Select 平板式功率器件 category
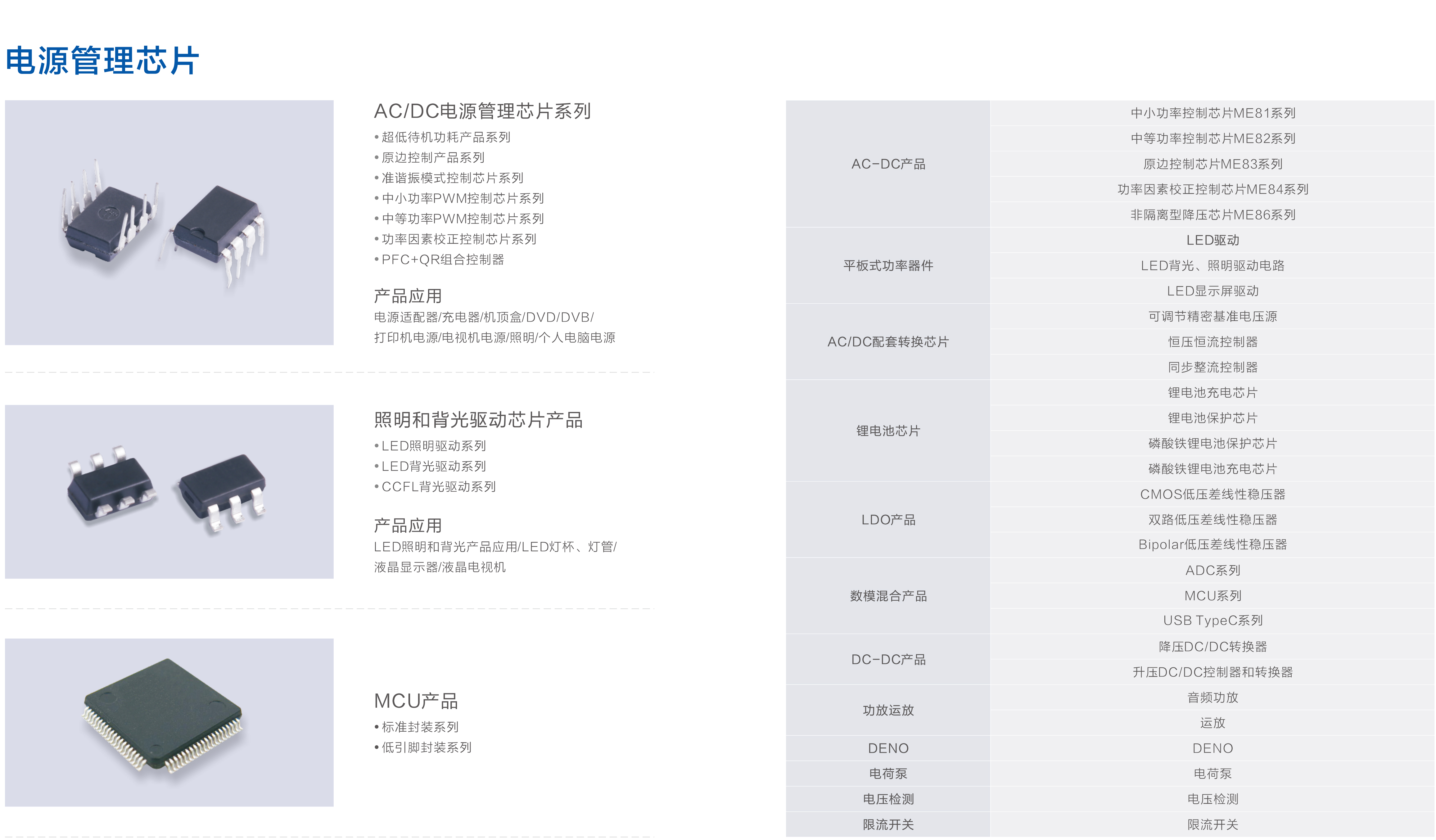This screenshot has height=840, width=1436. (x=888, y=265)
